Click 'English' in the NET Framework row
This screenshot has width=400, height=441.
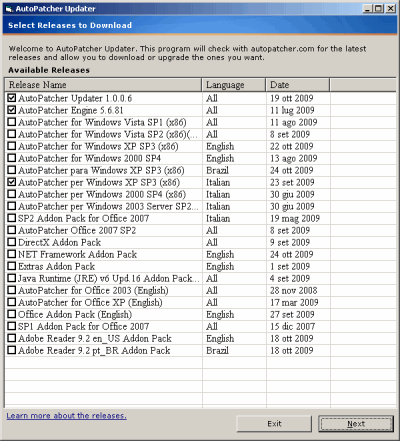(220, 254)
